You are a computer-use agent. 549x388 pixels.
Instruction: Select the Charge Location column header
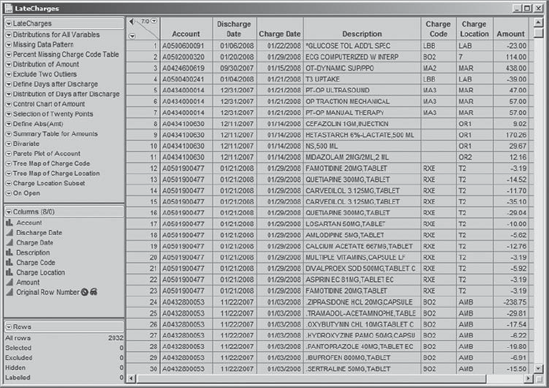[x=474, y=29]
